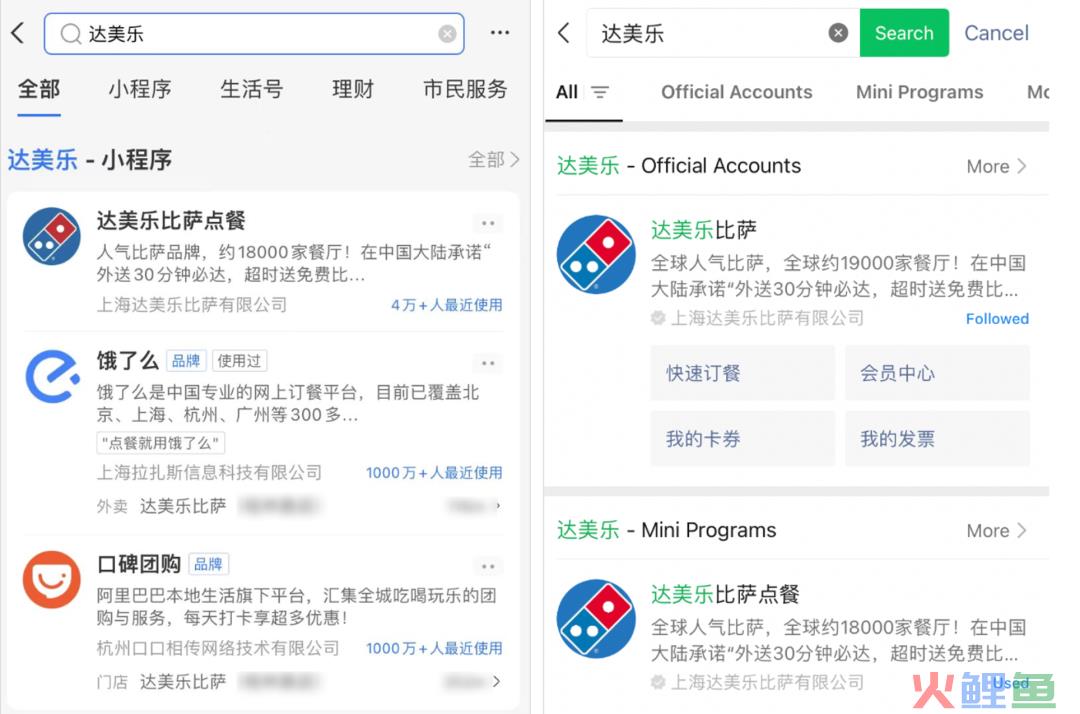Open options dots for 口碑团购
The width and height of the screenshot is (1080, 714).
point(488,566)
